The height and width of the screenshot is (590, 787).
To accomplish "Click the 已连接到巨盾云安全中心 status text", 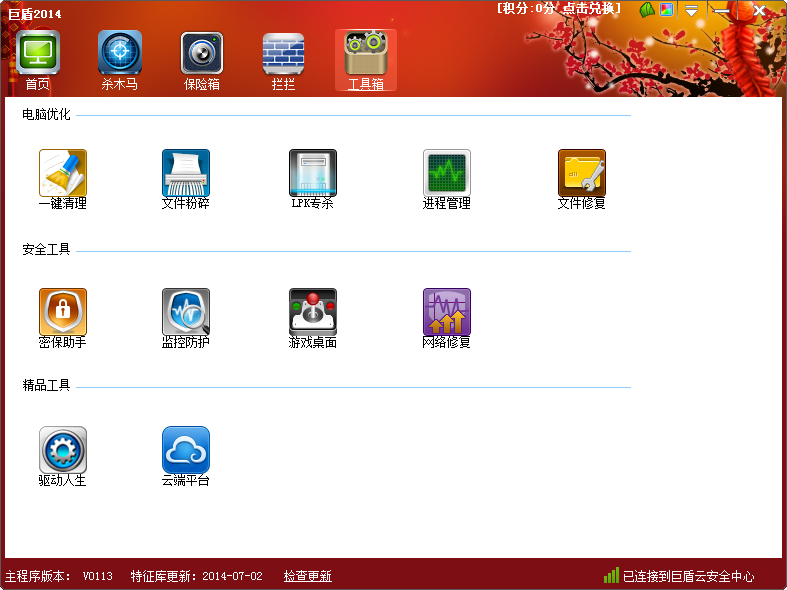I will click(x=689, y=576).
